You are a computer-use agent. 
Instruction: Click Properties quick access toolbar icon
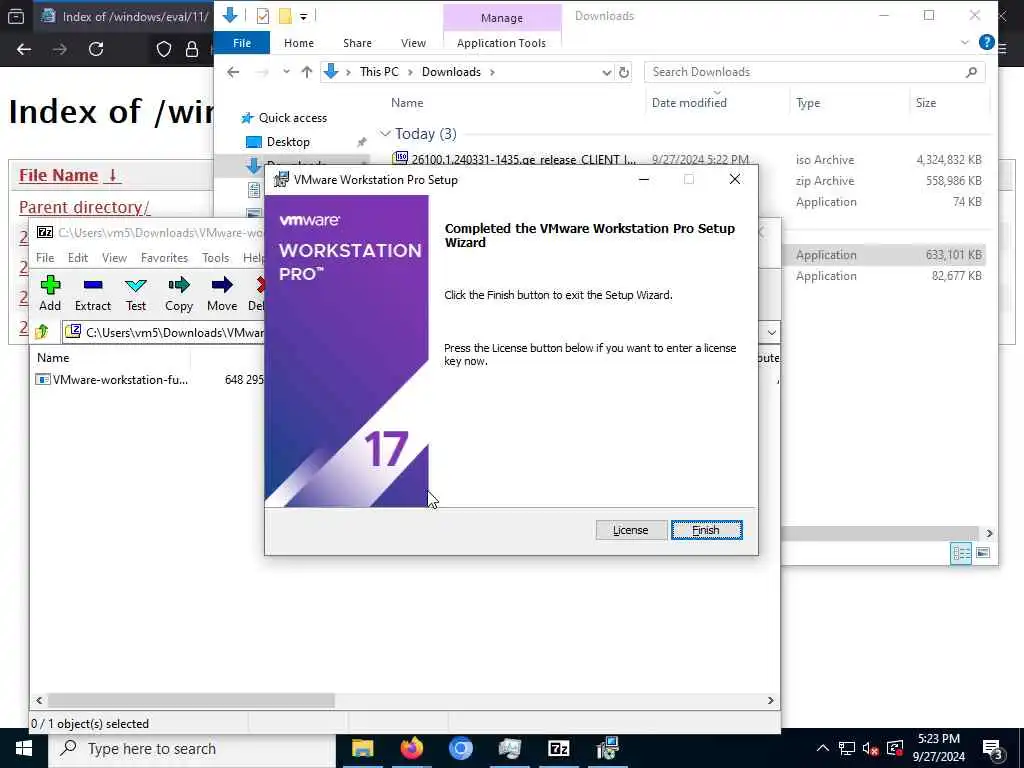263,16
